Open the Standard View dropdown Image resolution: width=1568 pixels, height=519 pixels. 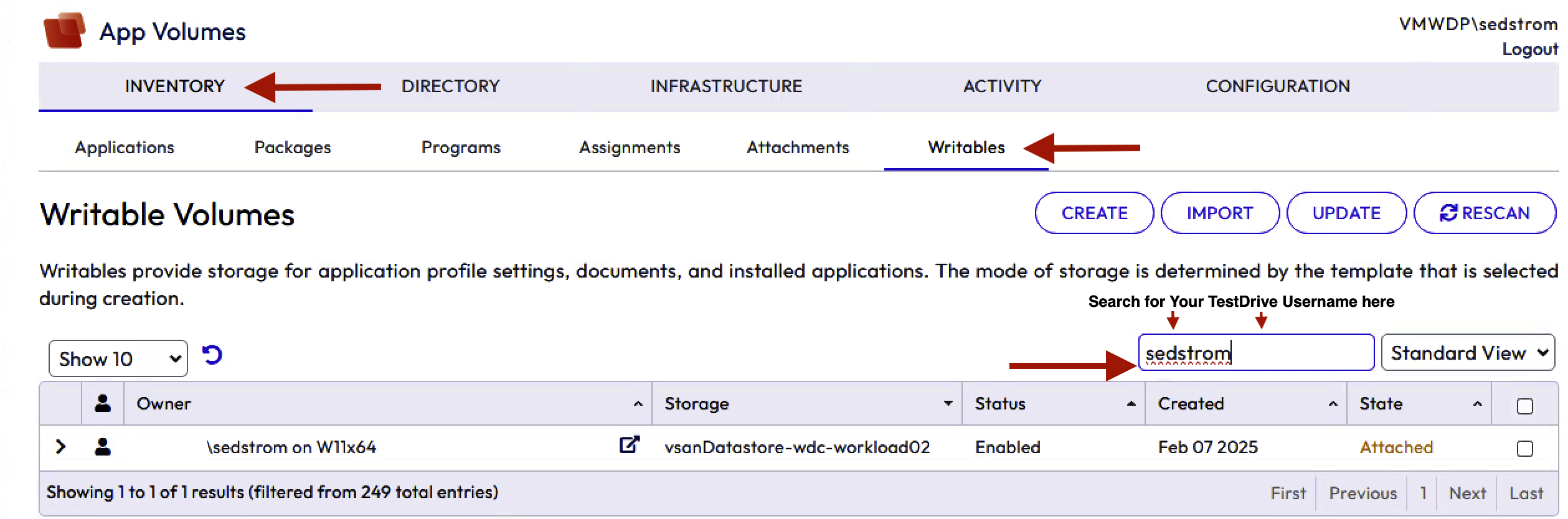tap(1467, 353)
